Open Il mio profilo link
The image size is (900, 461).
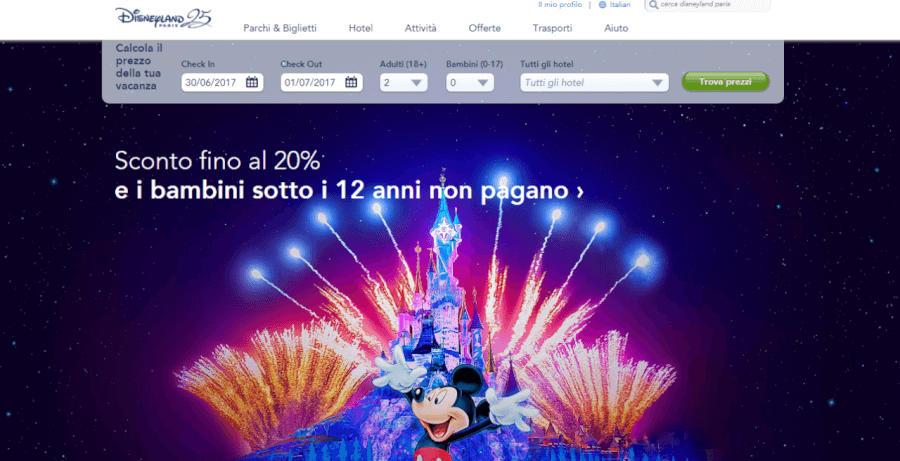(560, 5)
